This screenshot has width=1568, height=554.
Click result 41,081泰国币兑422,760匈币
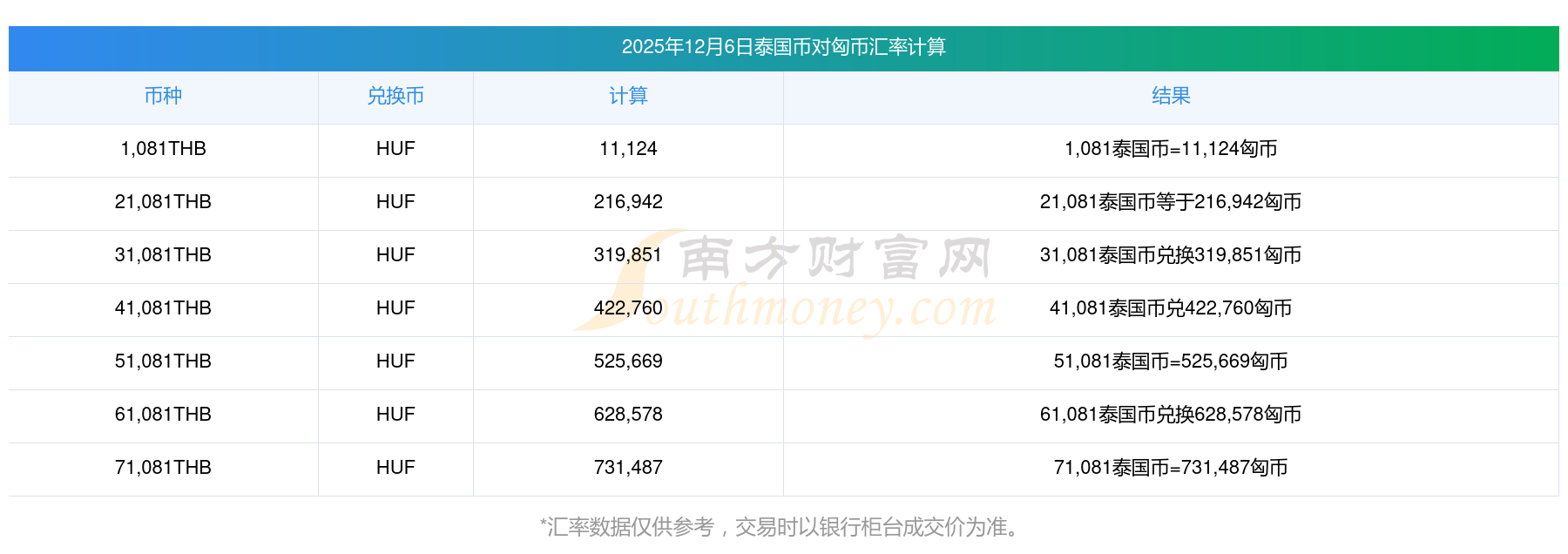tap(1171, 308)
